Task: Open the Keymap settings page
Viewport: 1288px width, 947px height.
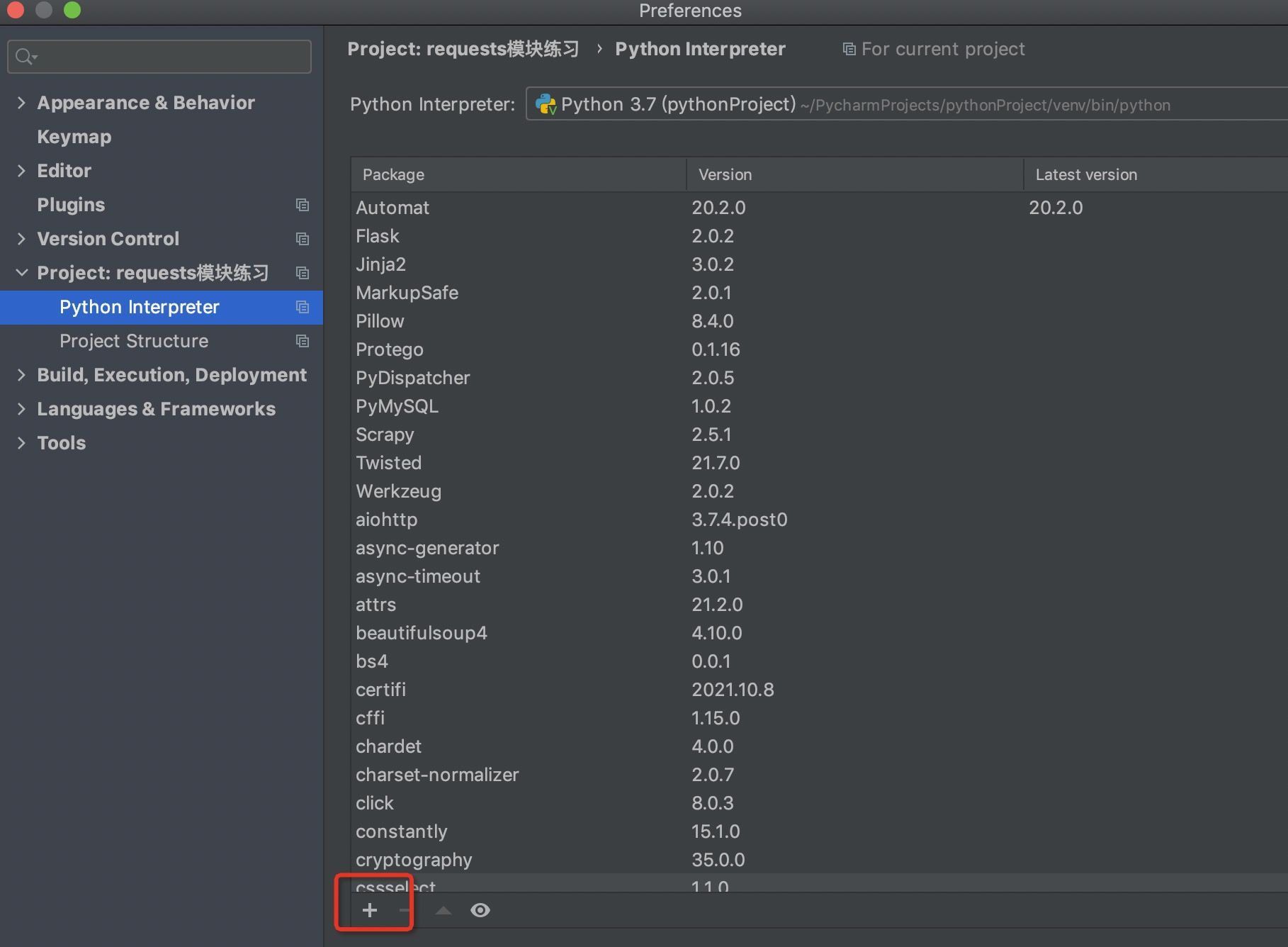Action: tap(74, 137)
